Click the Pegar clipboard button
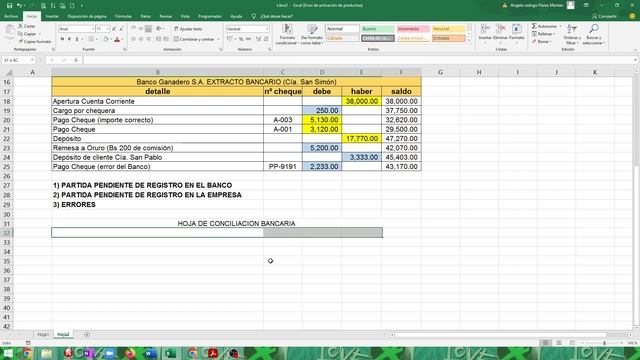The height and width of the screenshot is (360, 640). (x=9, y=32)
